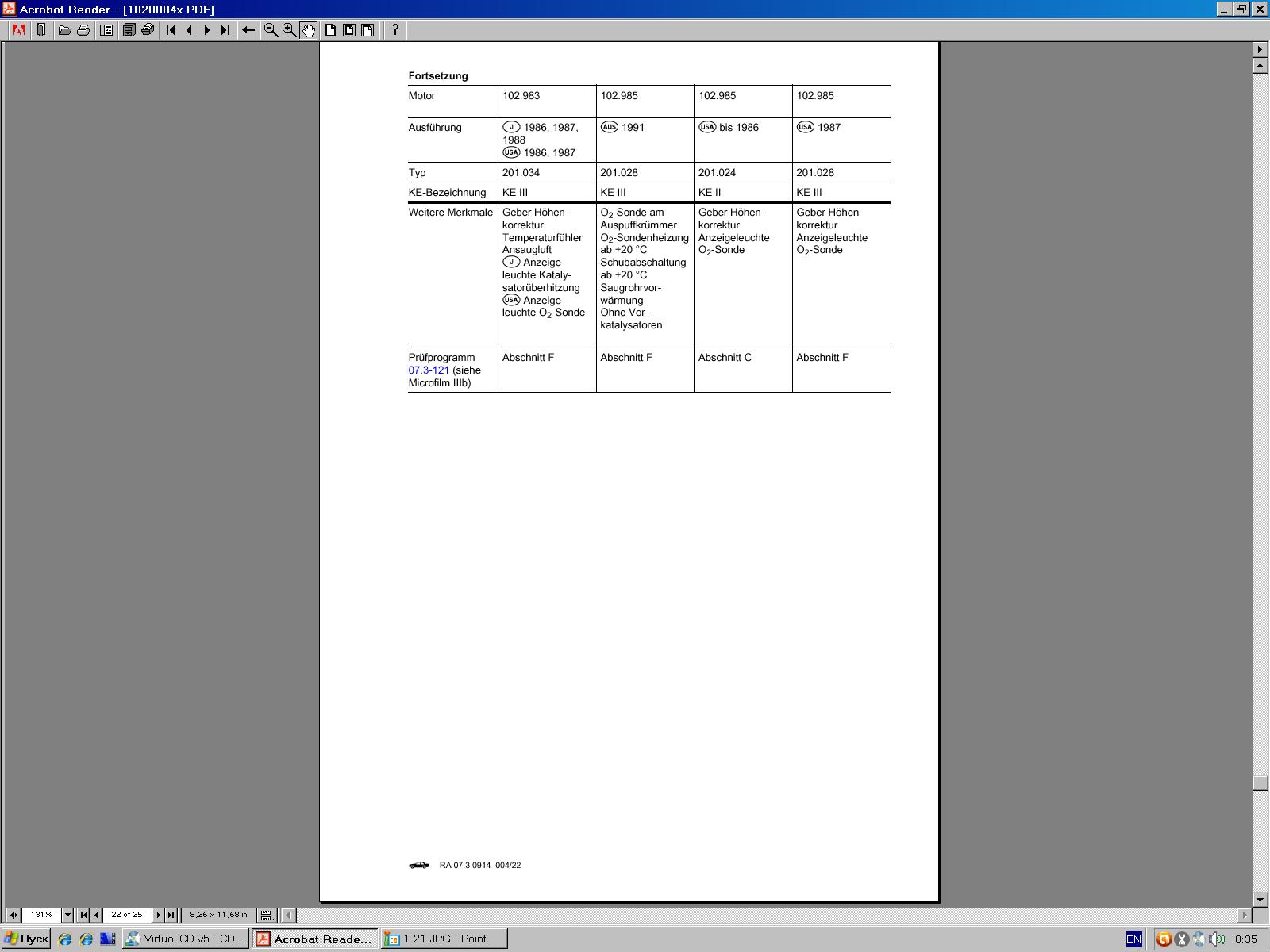Click the 'USA bis 1986' Ausführung cell

743,140
